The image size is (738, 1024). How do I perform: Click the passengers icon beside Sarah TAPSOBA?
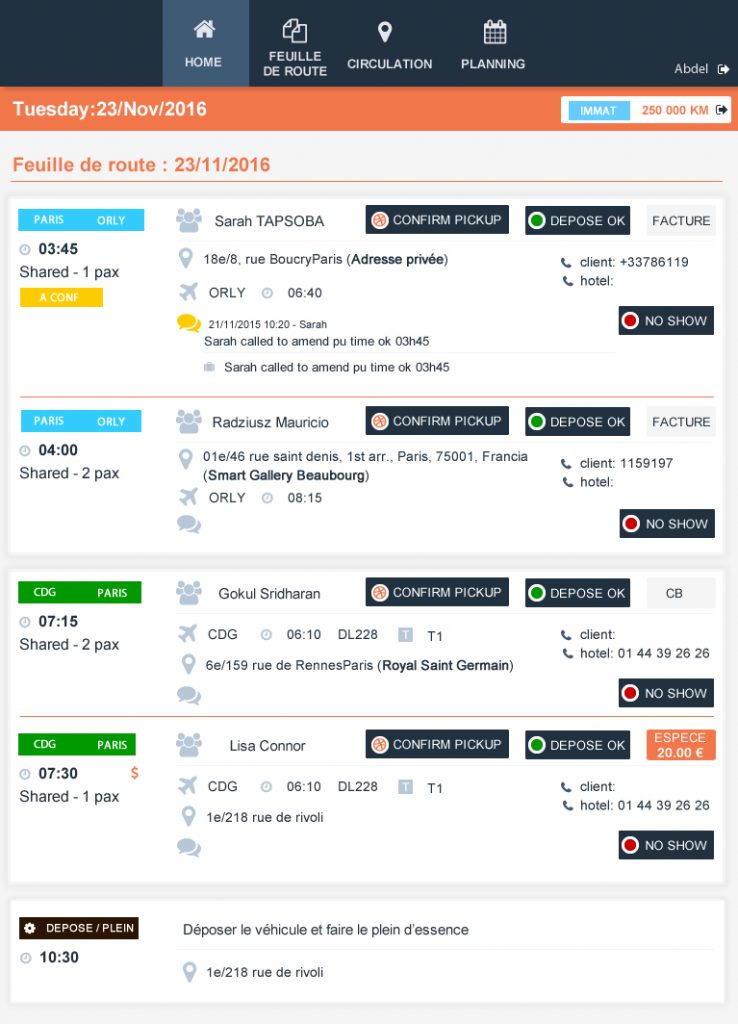coord(188,220)
